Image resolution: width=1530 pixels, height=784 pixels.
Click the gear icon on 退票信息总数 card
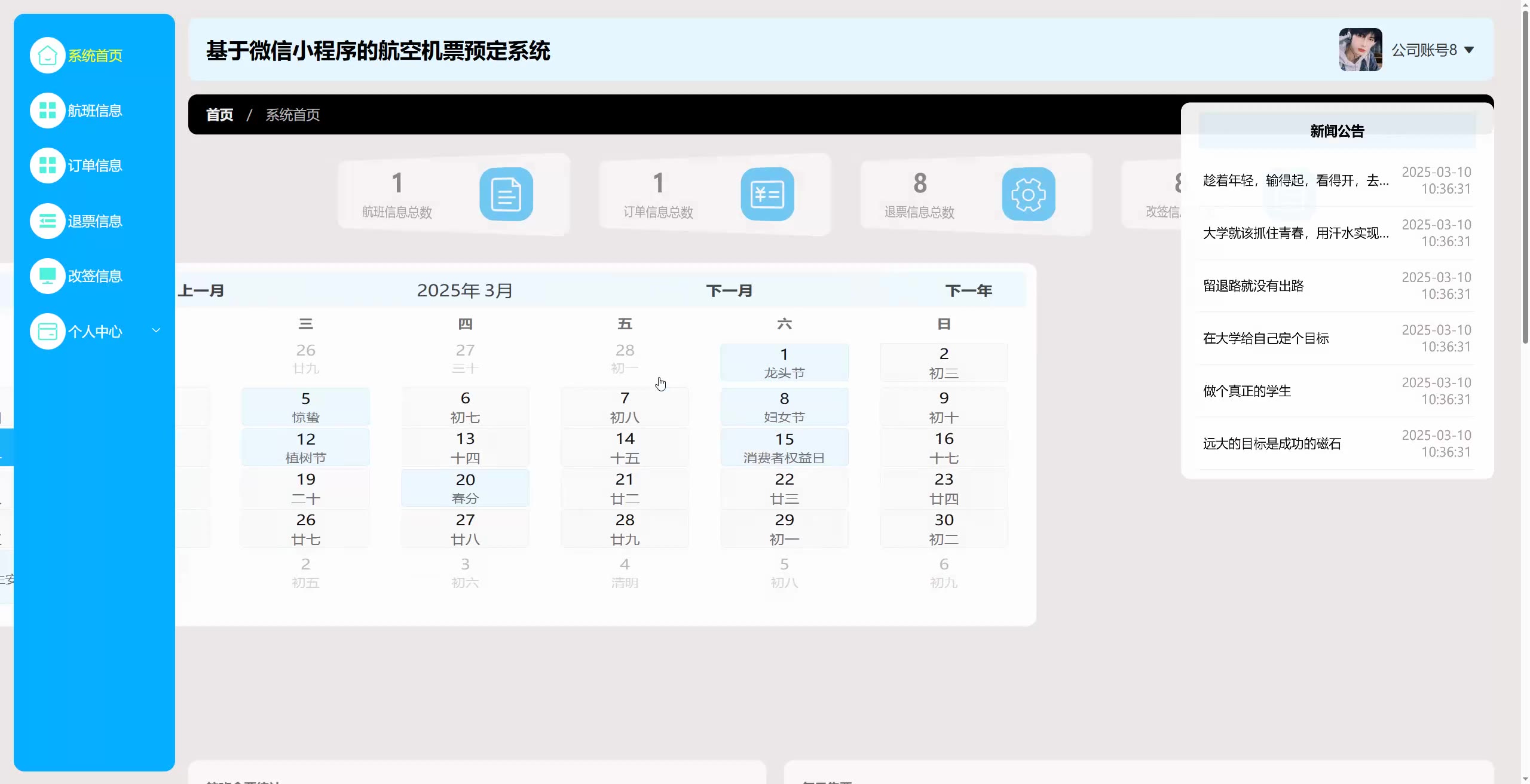pyautogui.click(x=1028, y=194)
